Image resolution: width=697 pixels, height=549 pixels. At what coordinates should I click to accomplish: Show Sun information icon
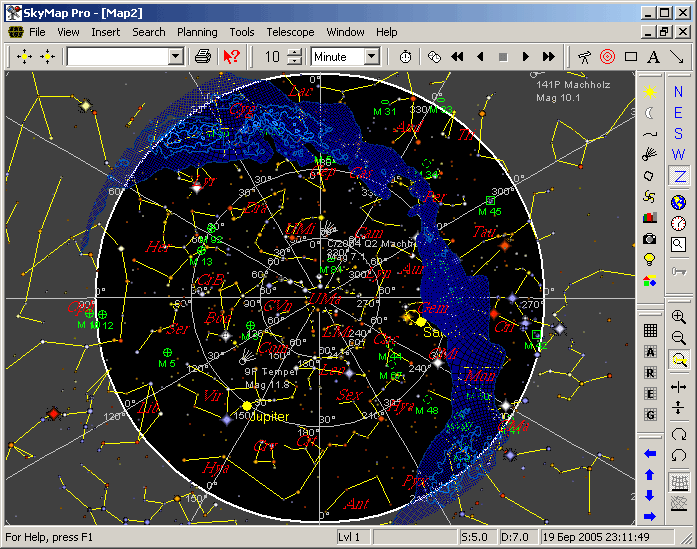click(x=649, y=92)
